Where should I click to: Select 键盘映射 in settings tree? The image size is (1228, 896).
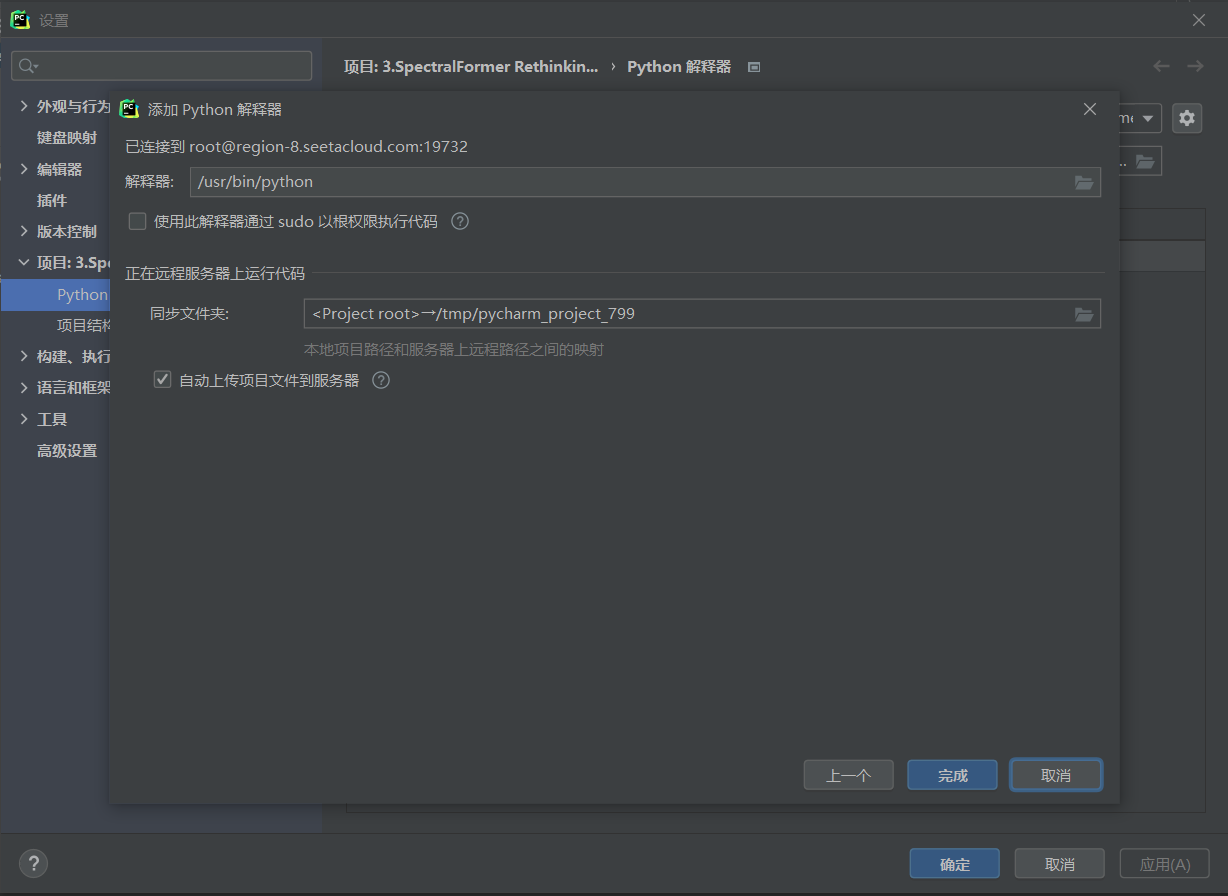coord(67,137)
